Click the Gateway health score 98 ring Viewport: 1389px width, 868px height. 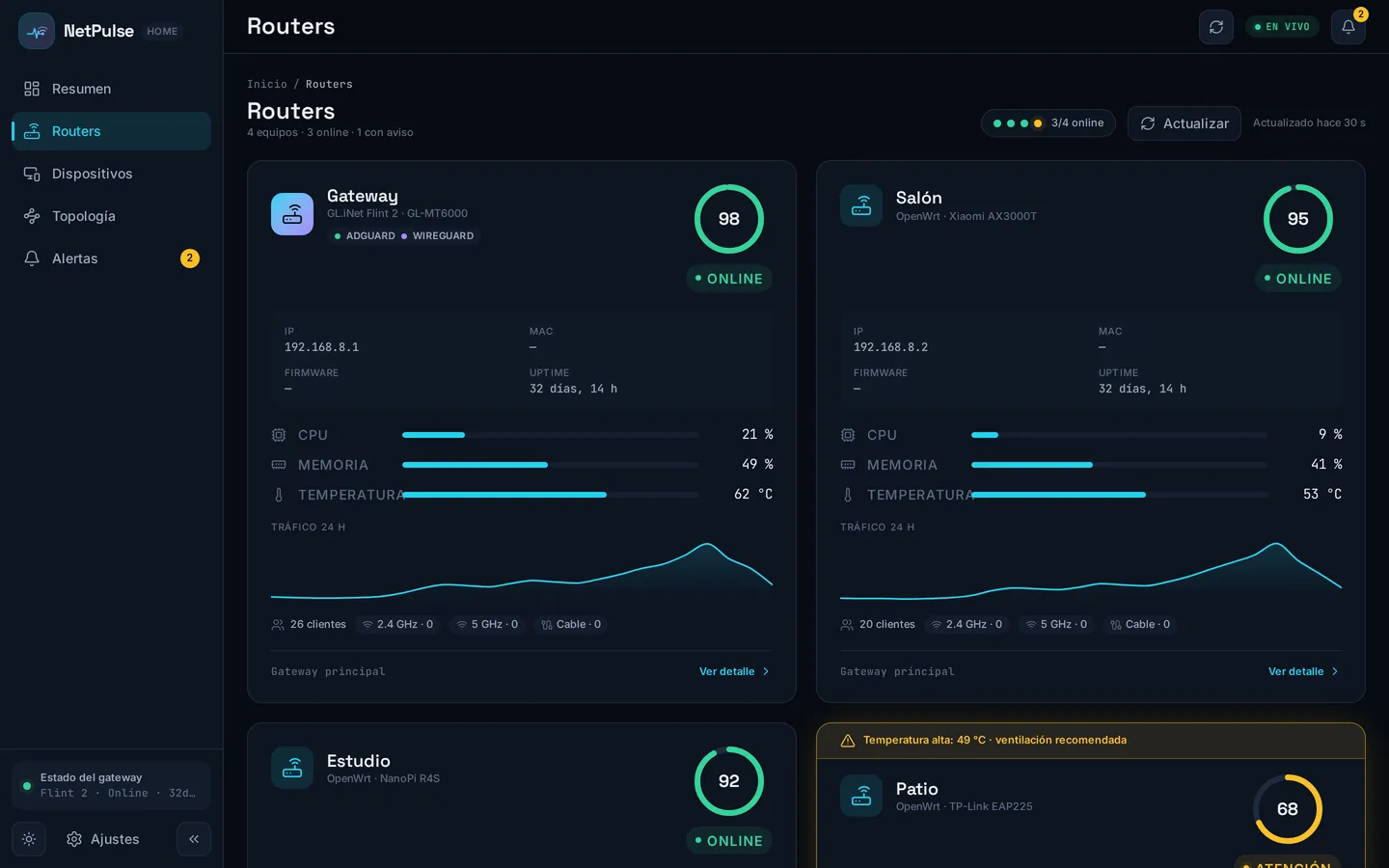coord(729,219)
